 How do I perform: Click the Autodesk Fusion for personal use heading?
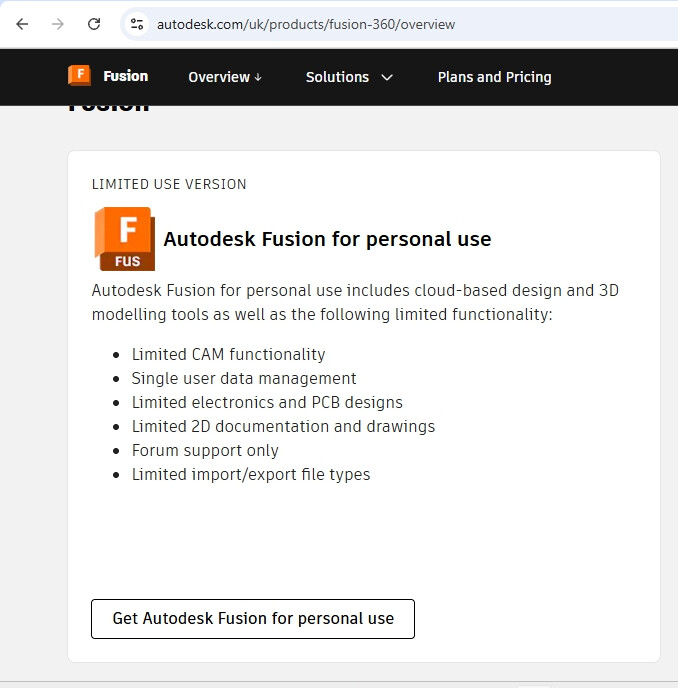pos(327,239)
